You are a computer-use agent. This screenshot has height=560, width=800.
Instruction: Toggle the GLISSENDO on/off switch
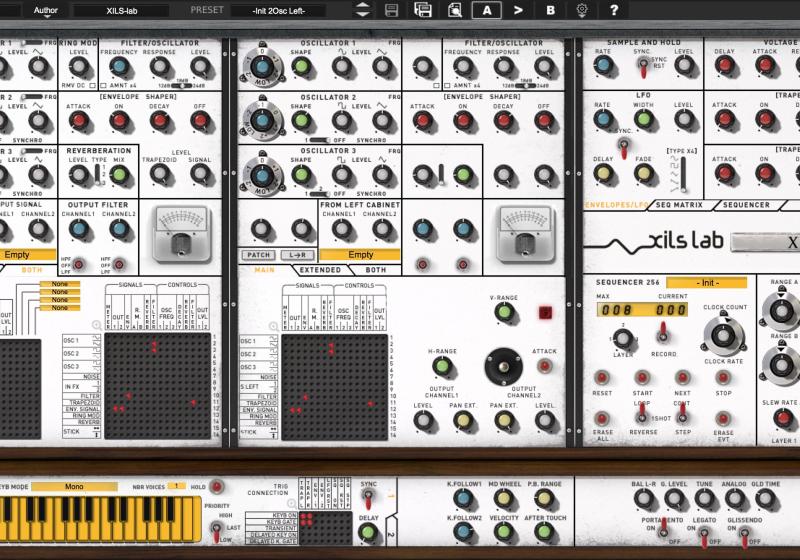point(744,536)
